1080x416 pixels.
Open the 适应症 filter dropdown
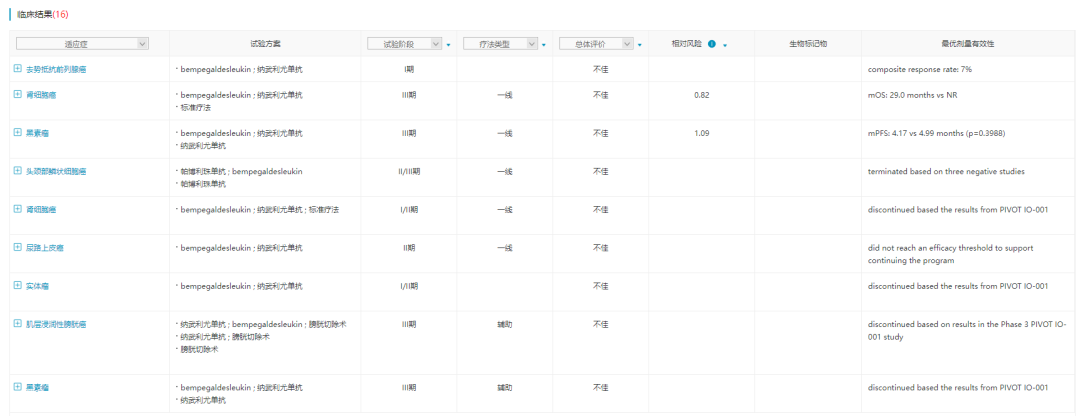coord(82,43)
